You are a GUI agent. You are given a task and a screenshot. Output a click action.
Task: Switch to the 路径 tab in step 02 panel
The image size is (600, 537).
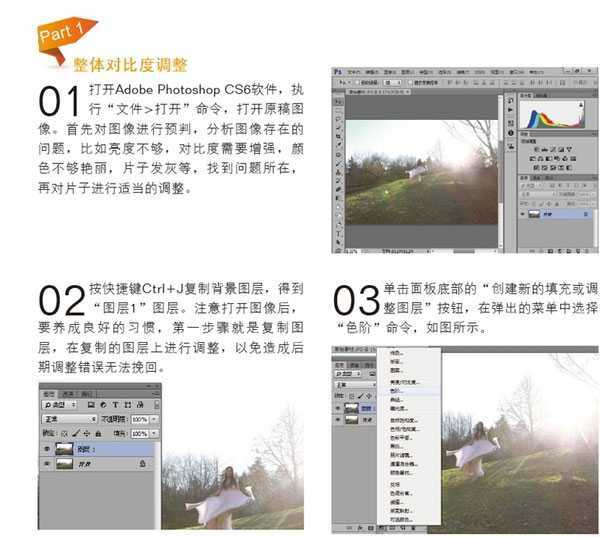coord(86,394)
